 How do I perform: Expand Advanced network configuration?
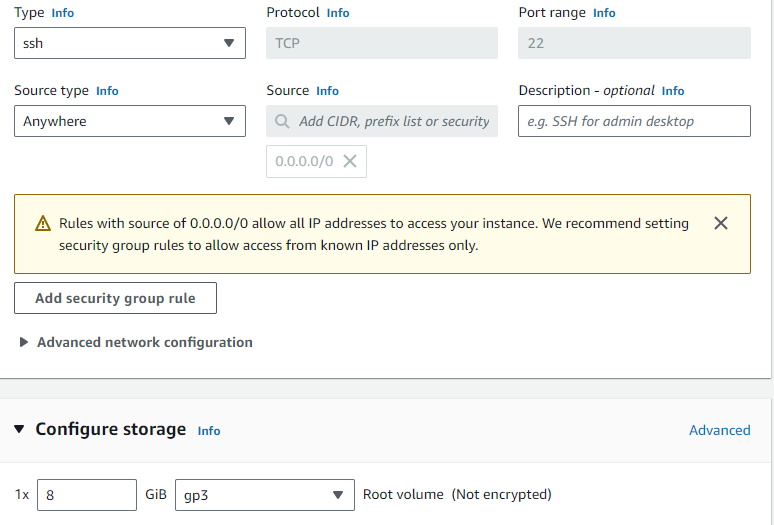point(135,342)
